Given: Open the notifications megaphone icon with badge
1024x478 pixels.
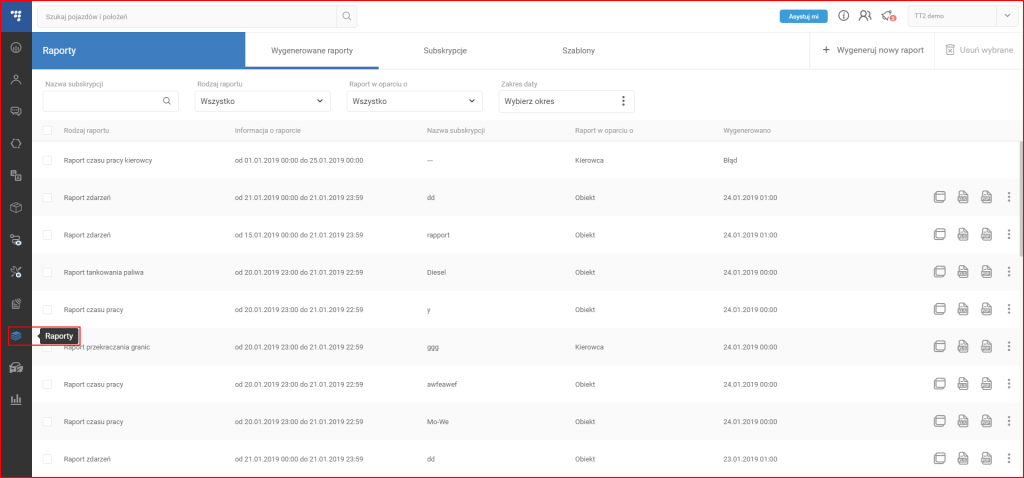Looking at the screenshot, I should pyautogui.click(x=887, y=16).
